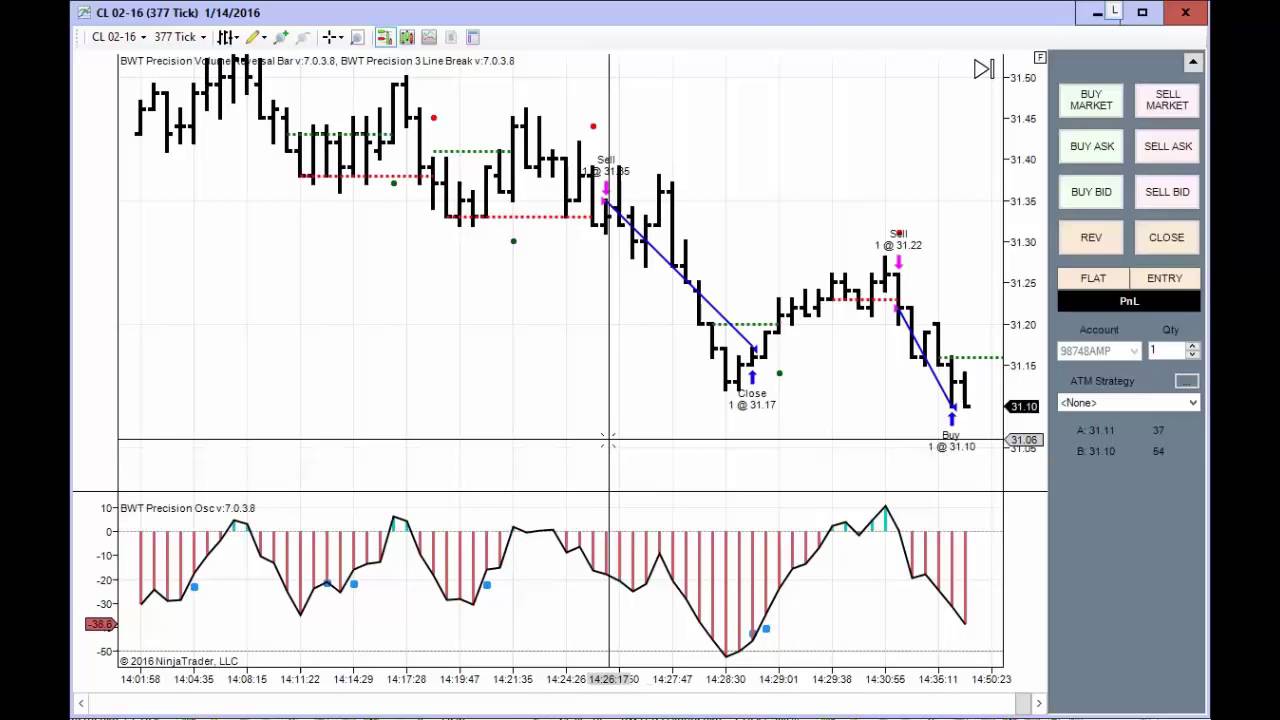The height and width of the screenshot is (720, 1280).
Task: Click the B: 31.10 bid price text
Action: (1095, 451)
